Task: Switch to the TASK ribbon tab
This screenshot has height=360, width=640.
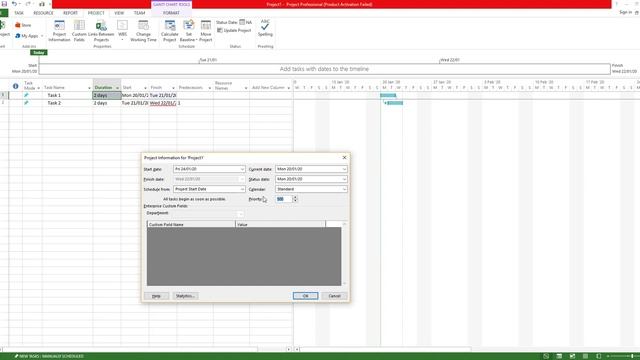Action: (x=19, y=13)
